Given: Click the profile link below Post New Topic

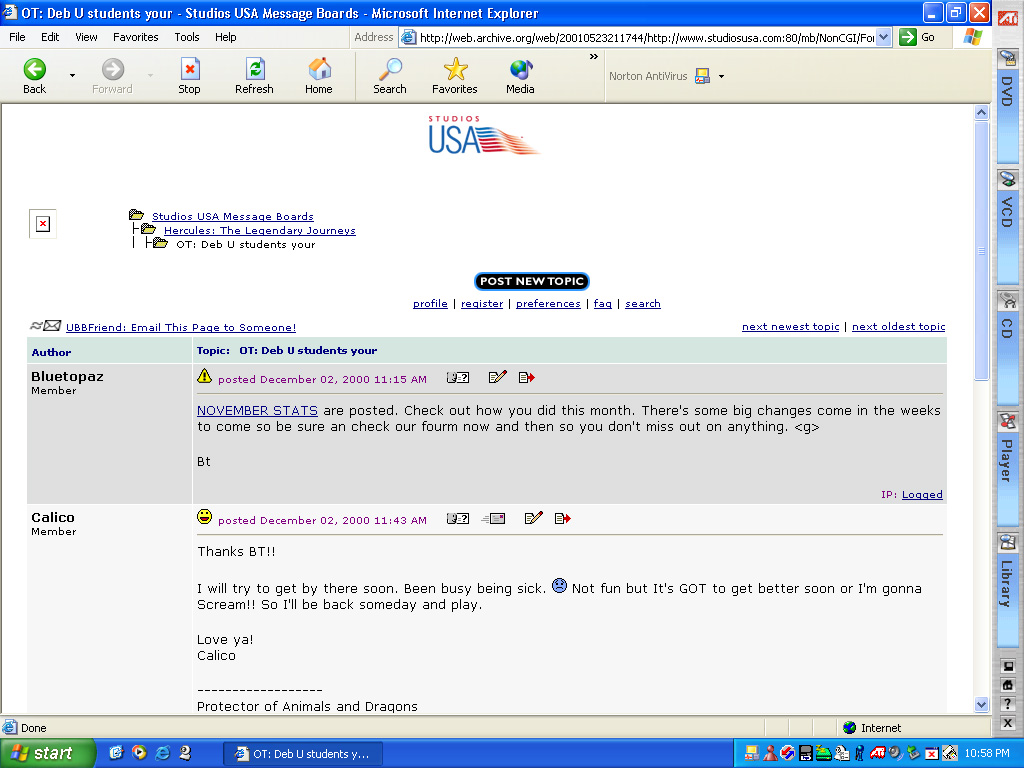Looking at the screenshot, I should (x=430, y=304).
